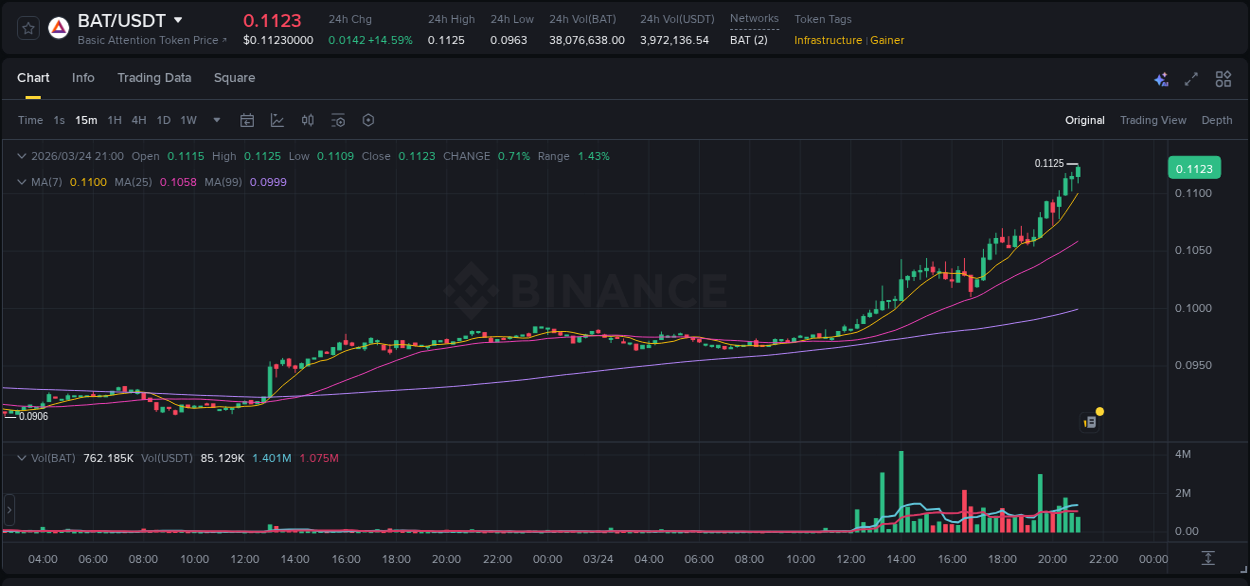Click the 0.1123 current price tag

(x=1194, y=169)
